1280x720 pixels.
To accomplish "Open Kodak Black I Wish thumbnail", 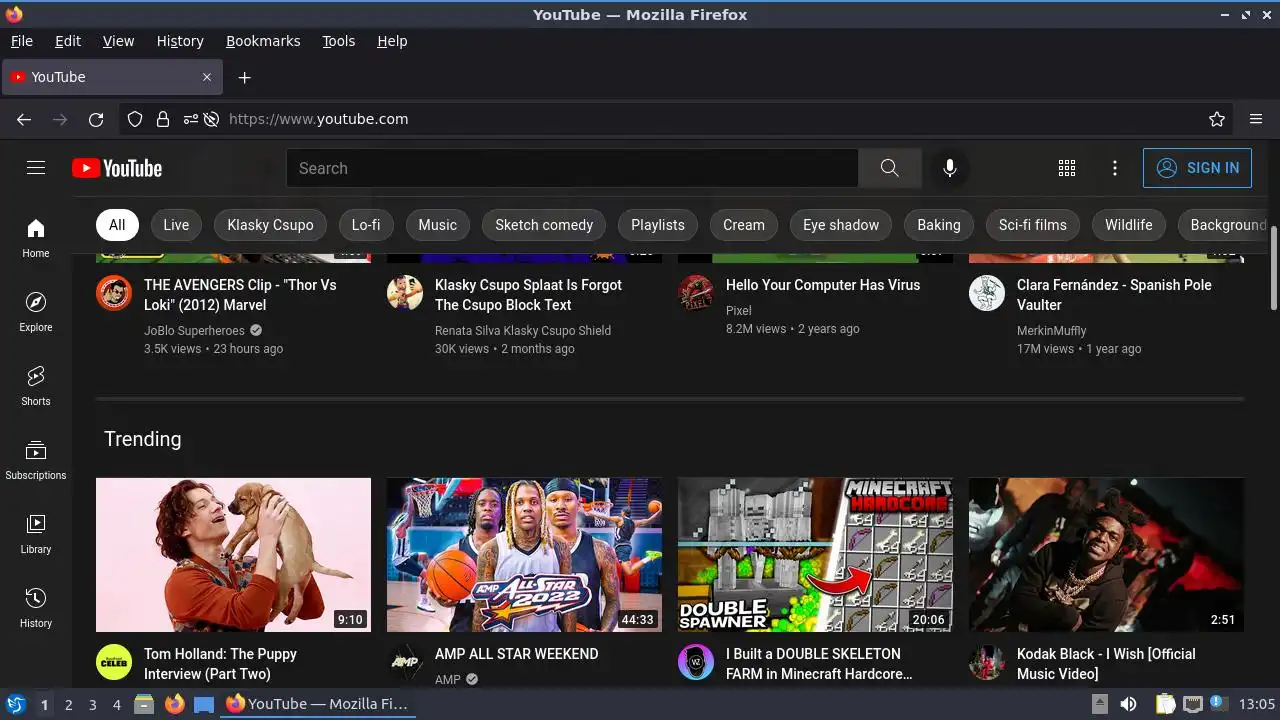I will tap(1106, 555).
